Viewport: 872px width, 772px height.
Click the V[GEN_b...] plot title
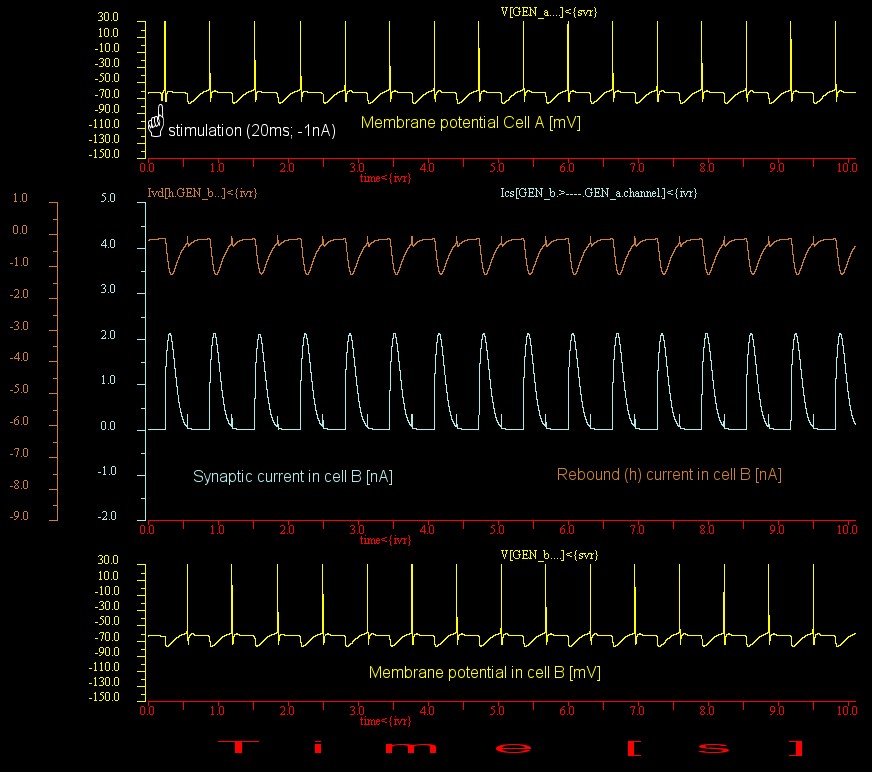(542, 553)
